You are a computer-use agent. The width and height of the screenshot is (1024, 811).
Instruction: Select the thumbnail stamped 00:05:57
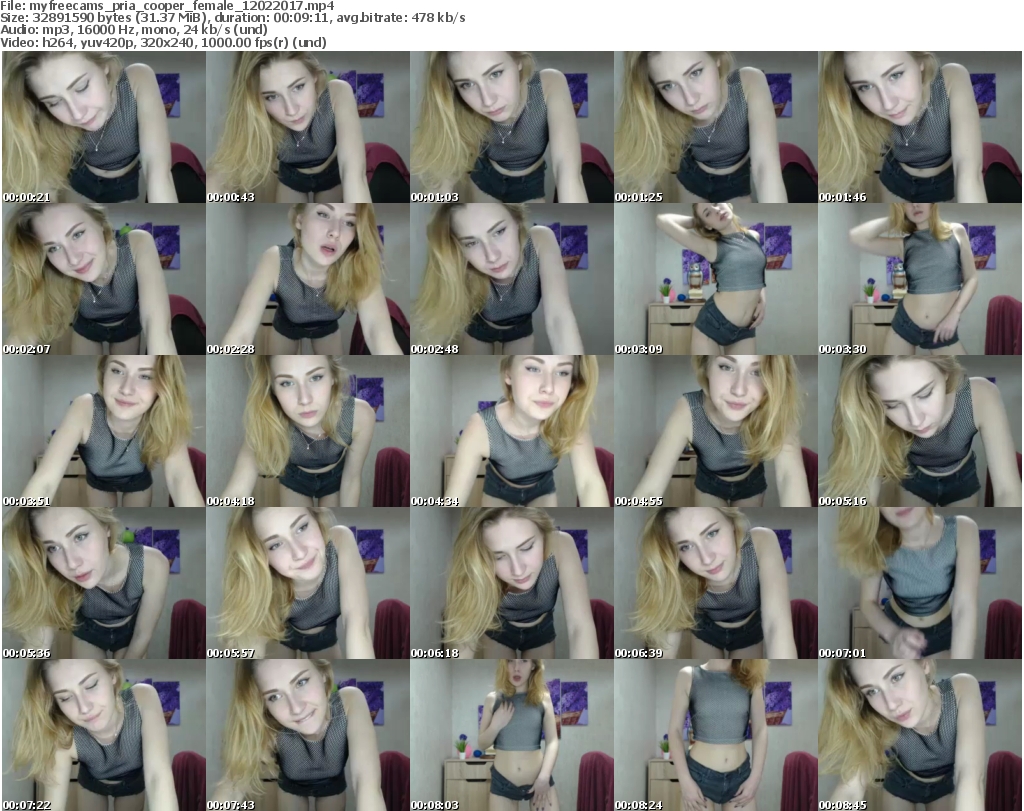(x=308, y=583)
